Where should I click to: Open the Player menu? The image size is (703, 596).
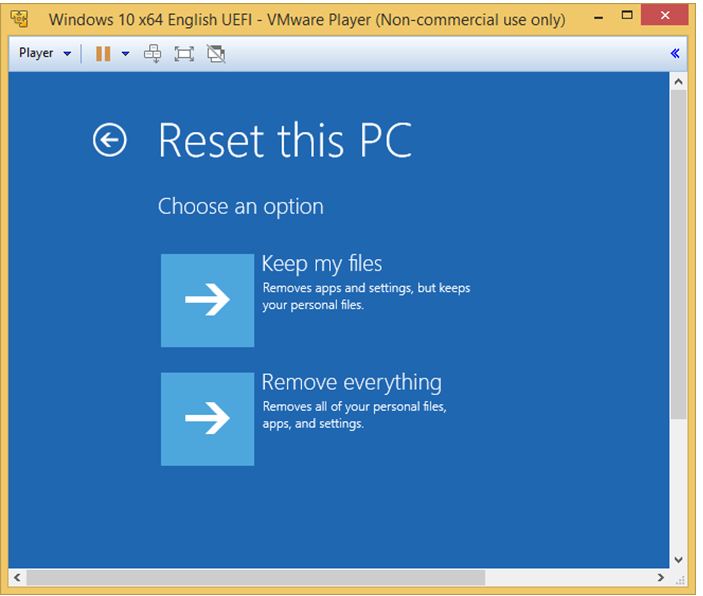click(x=44, y=53)
